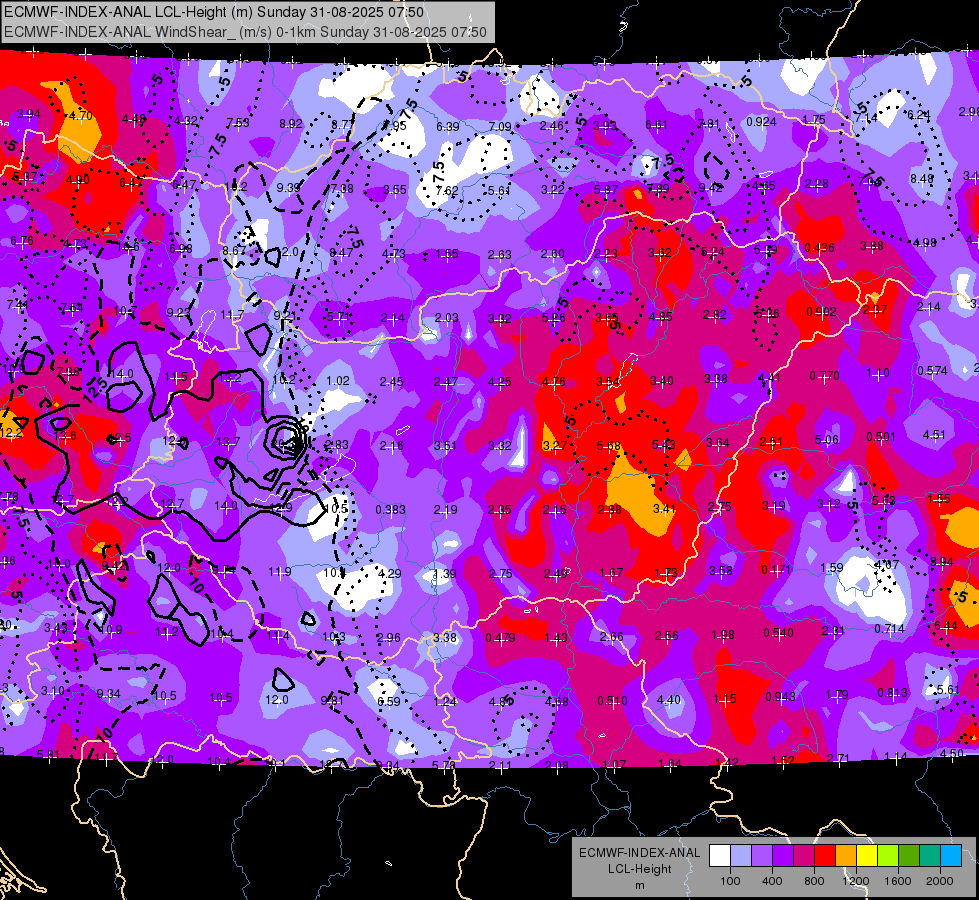Choose the dark green legend swatch
The image size is (979, 900).
[909, 855]
